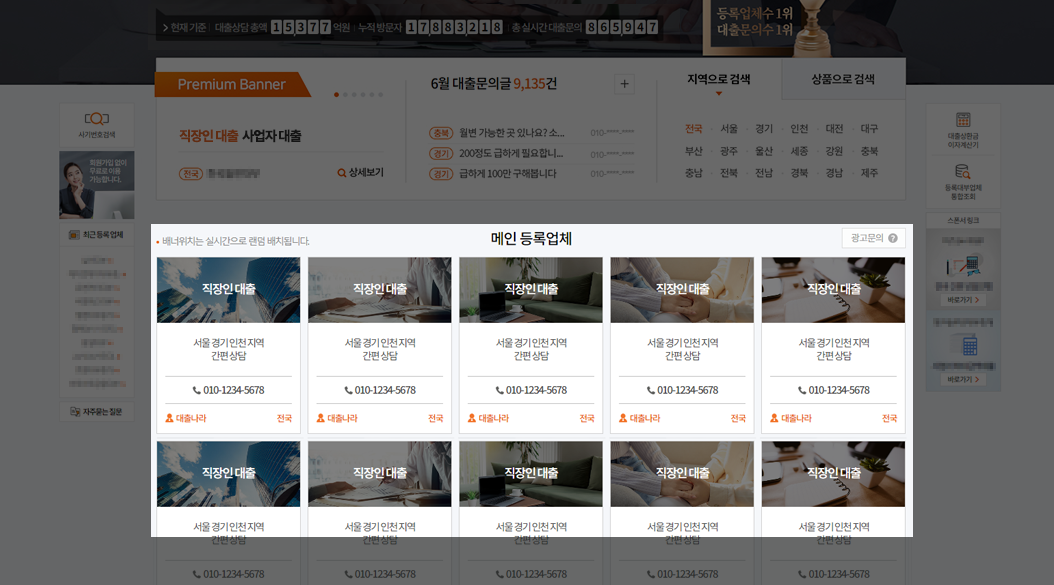
Task: Open the '급하게 100만 구해봅니다' inquiry post
Action: point(507,174)
